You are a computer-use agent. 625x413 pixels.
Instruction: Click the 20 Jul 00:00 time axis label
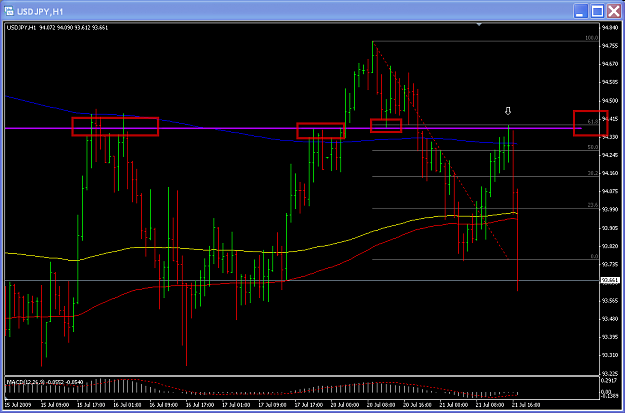[x=346, y=405]
